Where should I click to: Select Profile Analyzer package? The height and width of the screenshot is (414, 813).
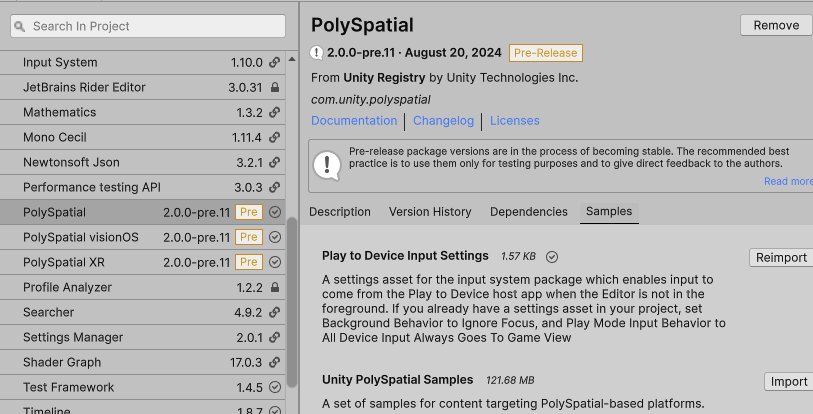[x=143, y=287]
